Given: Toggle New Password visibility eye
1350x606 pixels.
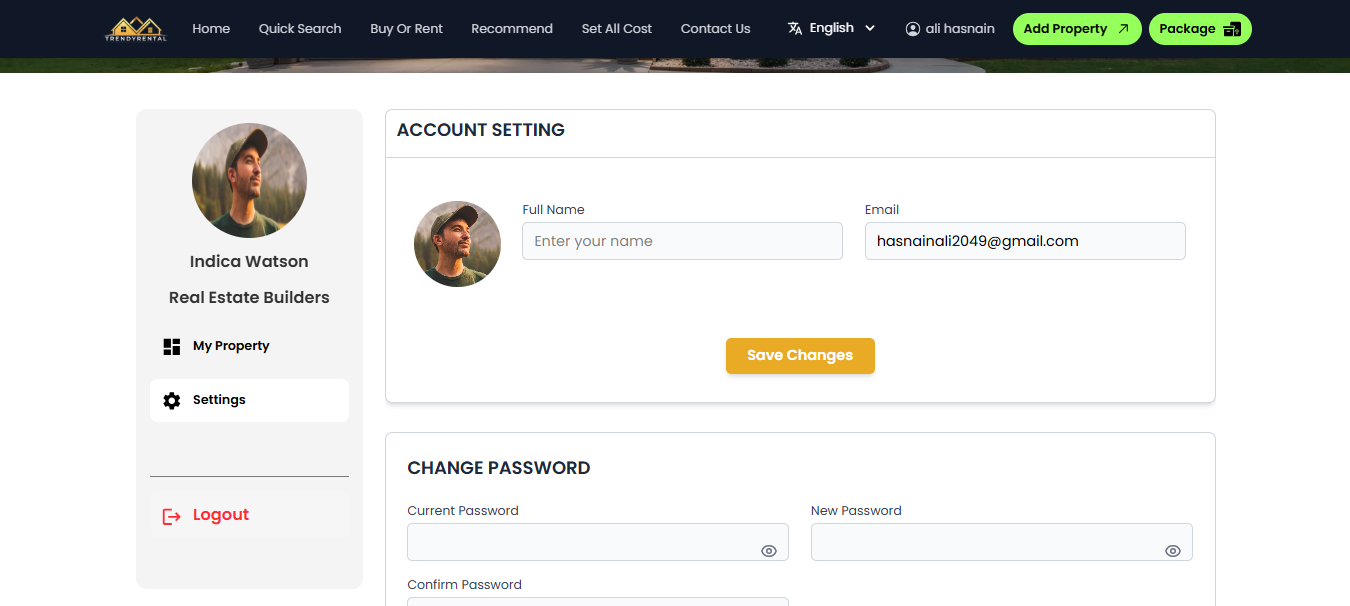Looking at the screenshot, I should [x=1173, y=551].
